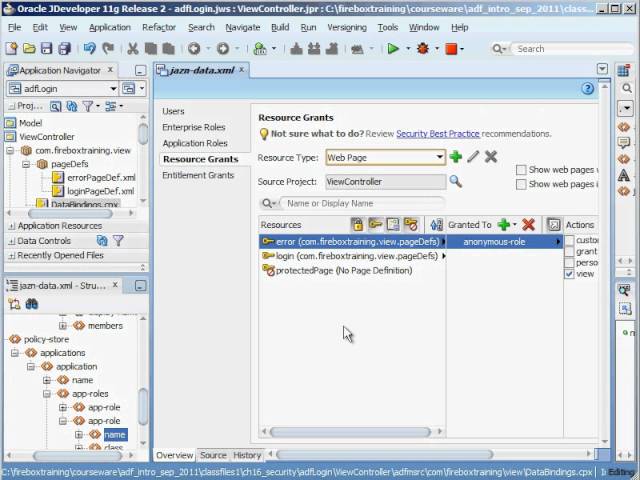Click the binoculars find icon in Structure
Image resolution: width=640 pixels, height=480 pixels.
coord(31,304)
